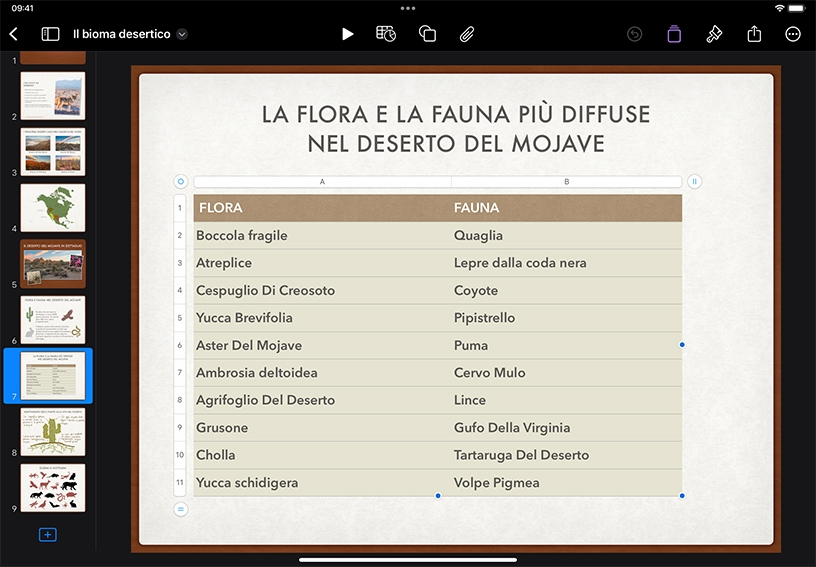
Task: Toggle the slide navigator sidebar
Action: click(x=50, y=34)
